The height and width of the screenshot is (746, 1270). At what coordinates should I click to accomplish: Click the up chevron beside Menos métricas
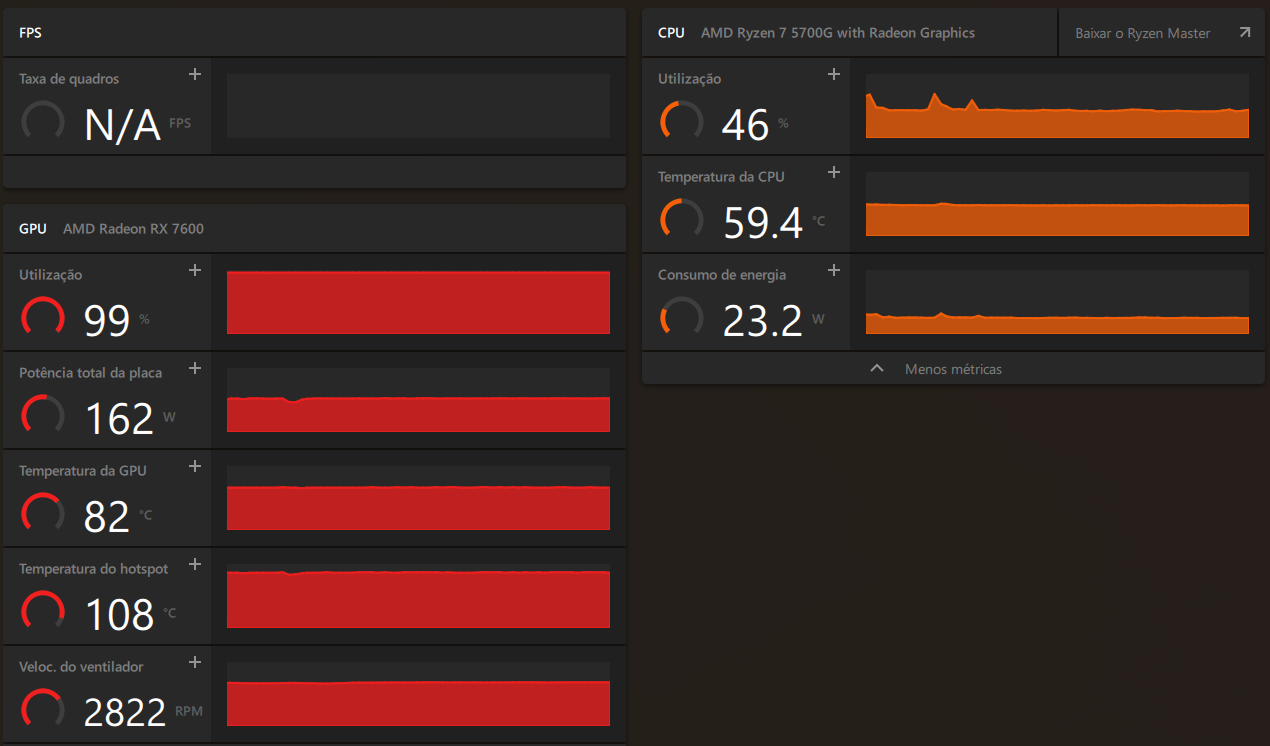(877, 368)
